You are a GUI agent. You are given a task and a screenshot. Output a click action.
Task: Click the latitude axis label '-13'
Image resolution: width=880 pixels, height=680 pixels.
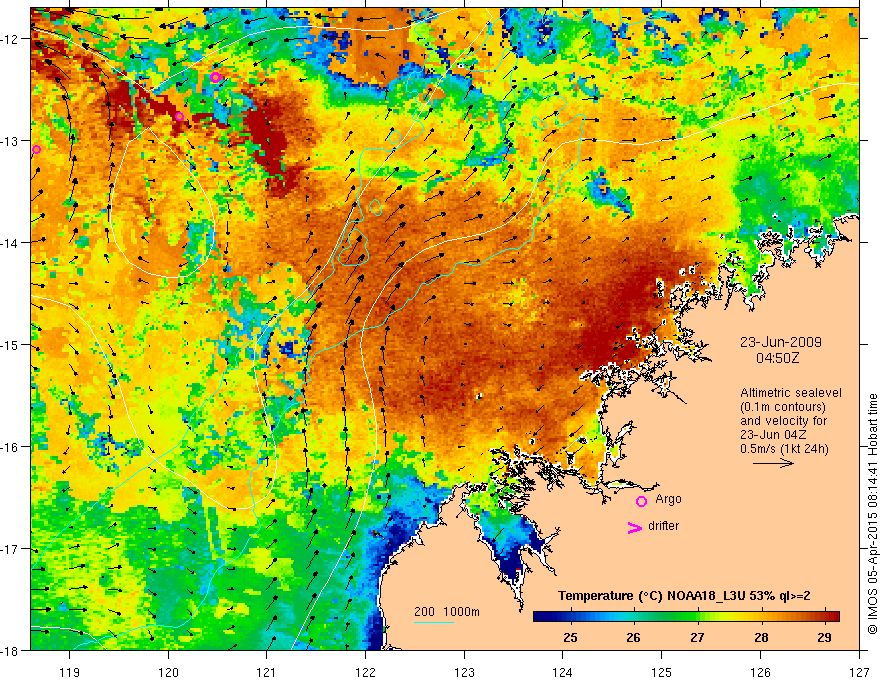(x=10, y=141)
